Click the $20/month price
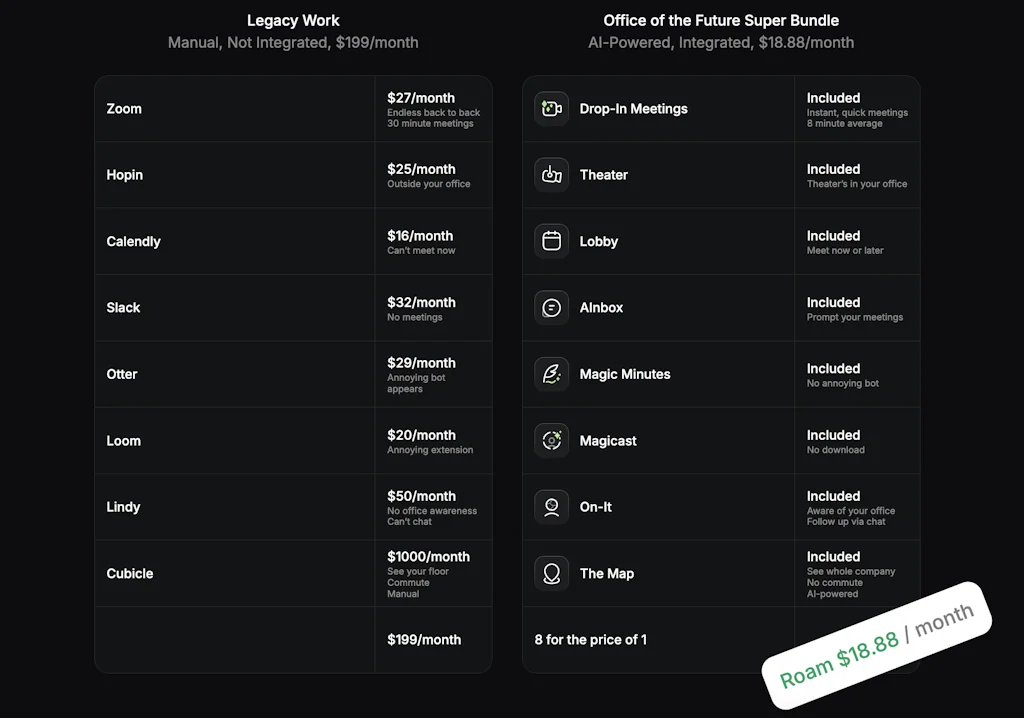 [x=421, y=435]
